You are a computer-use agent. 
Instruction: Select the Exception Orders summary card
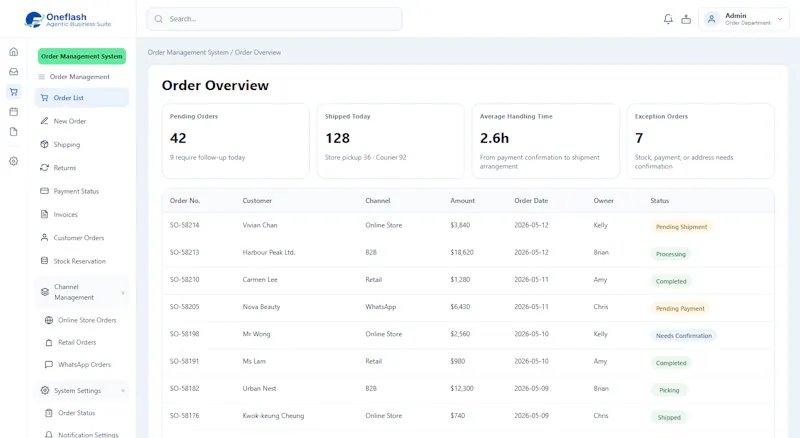(701, 141)
